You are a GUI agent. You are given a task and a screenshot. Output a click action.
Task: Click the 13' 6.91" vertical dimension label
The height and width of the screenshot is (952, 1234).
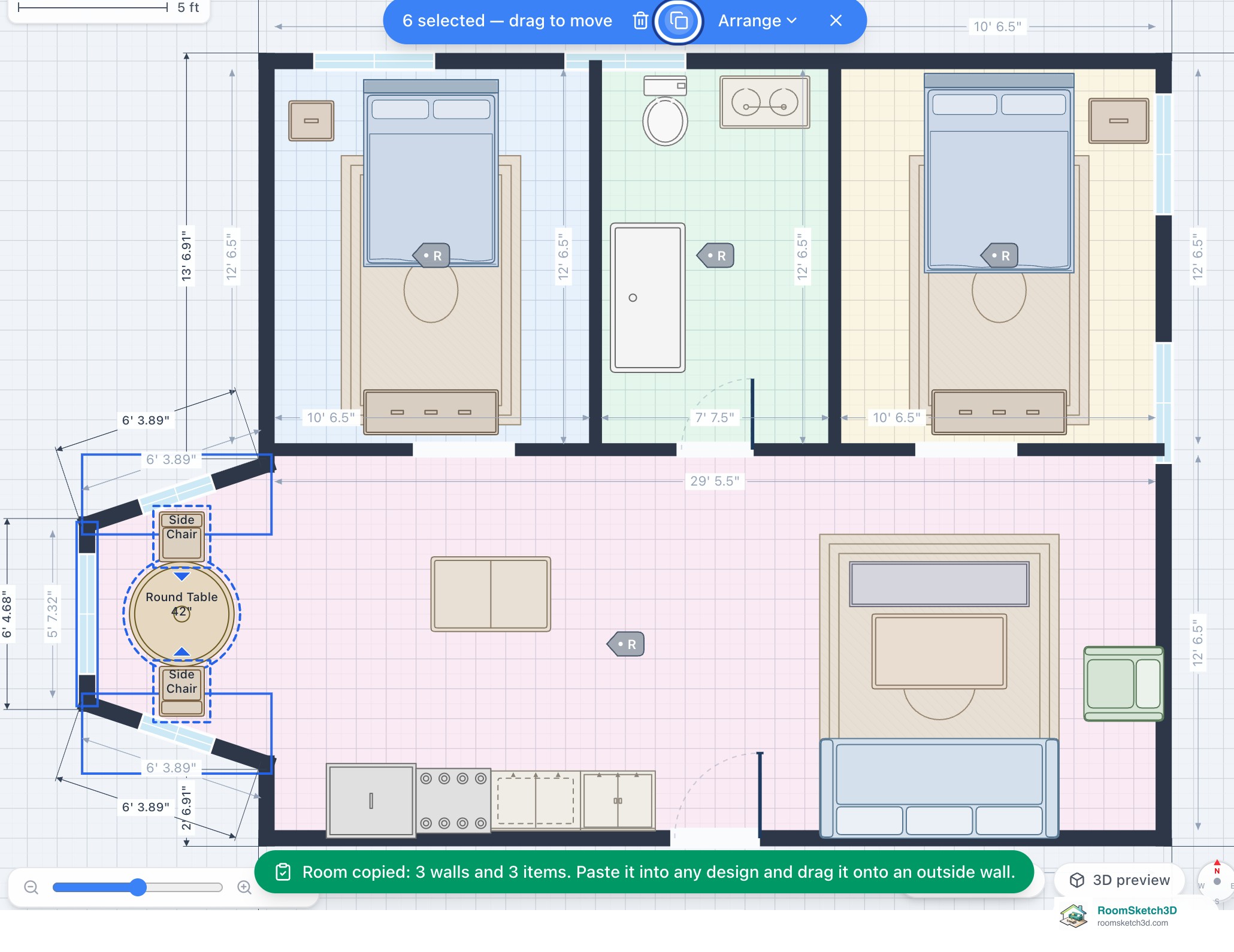click(186, 256)
